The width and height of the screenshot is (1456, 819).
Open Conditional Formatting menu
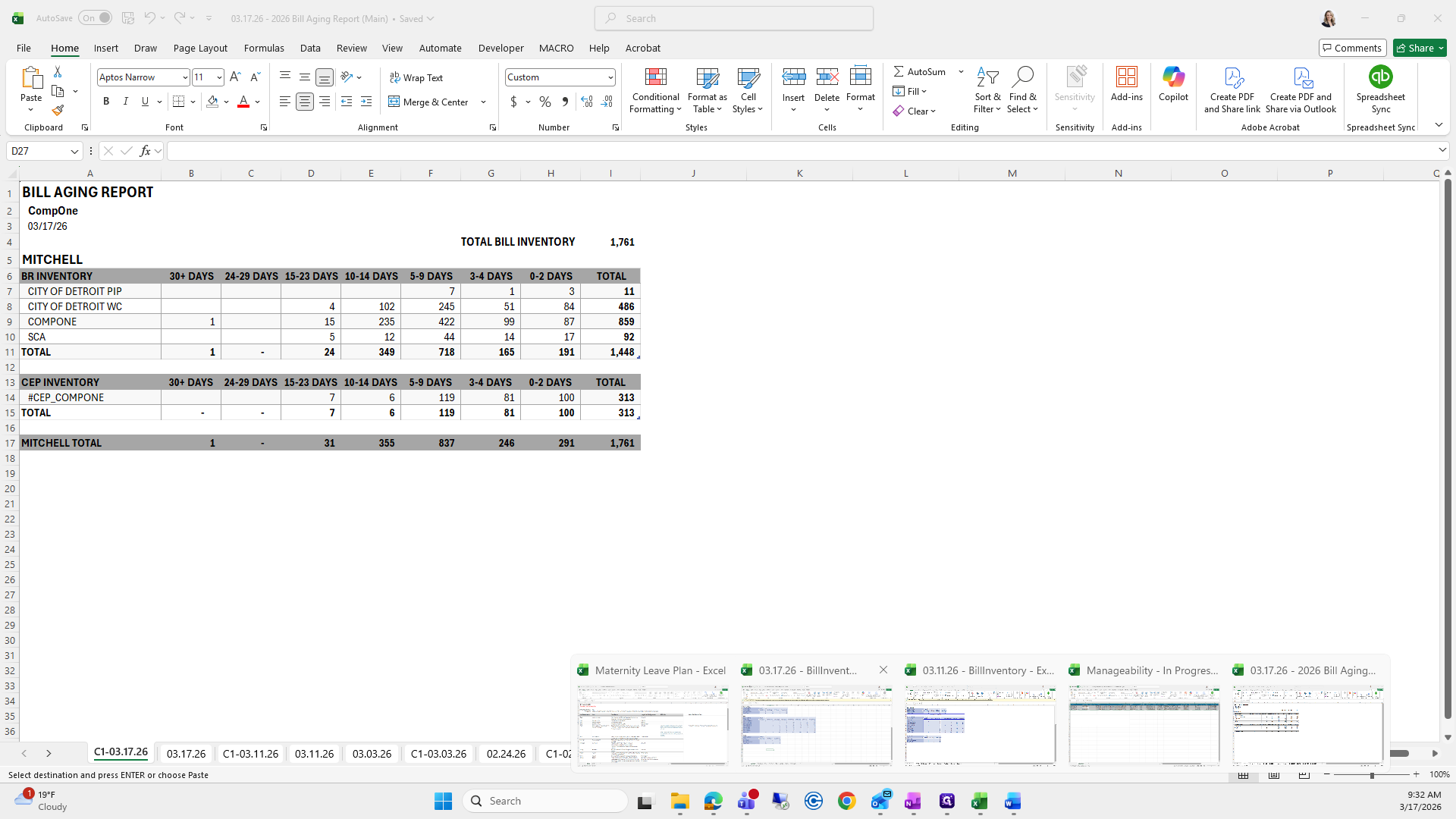(655, 90)
